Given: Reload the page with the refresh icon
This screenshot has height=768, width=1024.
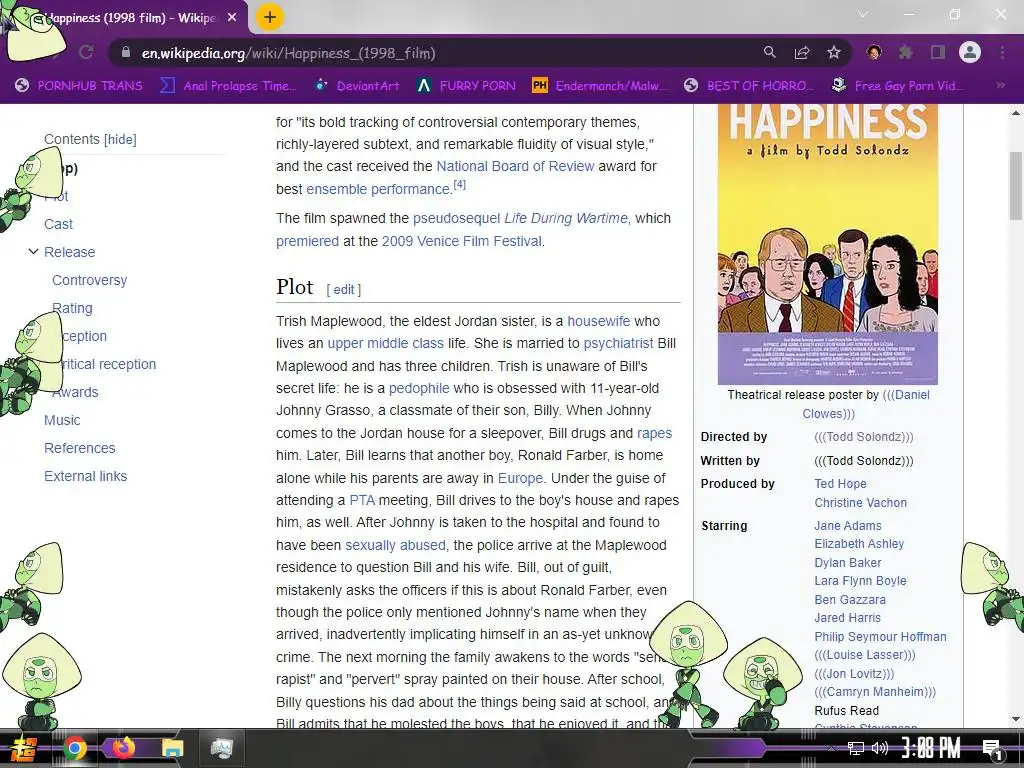Looking at the screenshot, I should point(86,52).
